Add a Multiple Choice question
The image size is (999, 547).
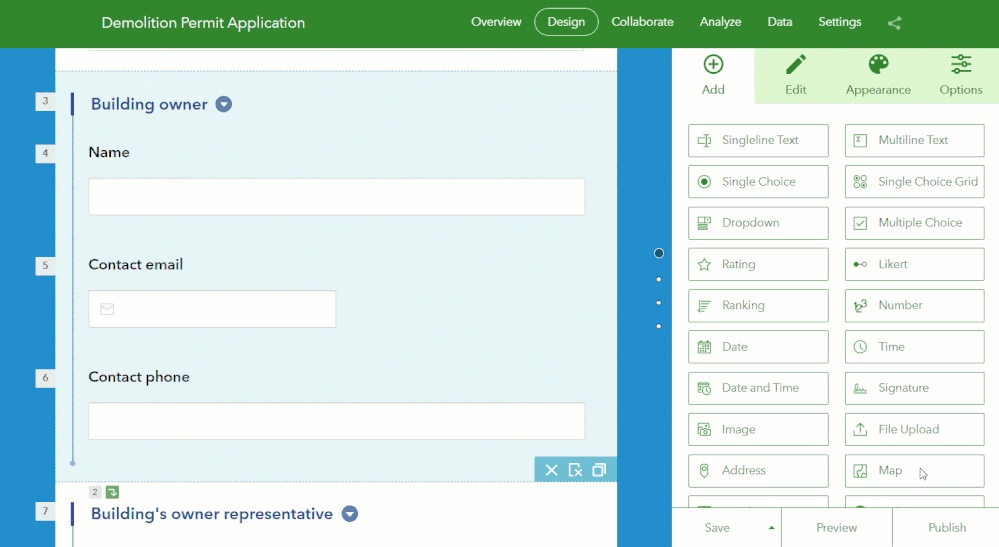pos(914,223)
